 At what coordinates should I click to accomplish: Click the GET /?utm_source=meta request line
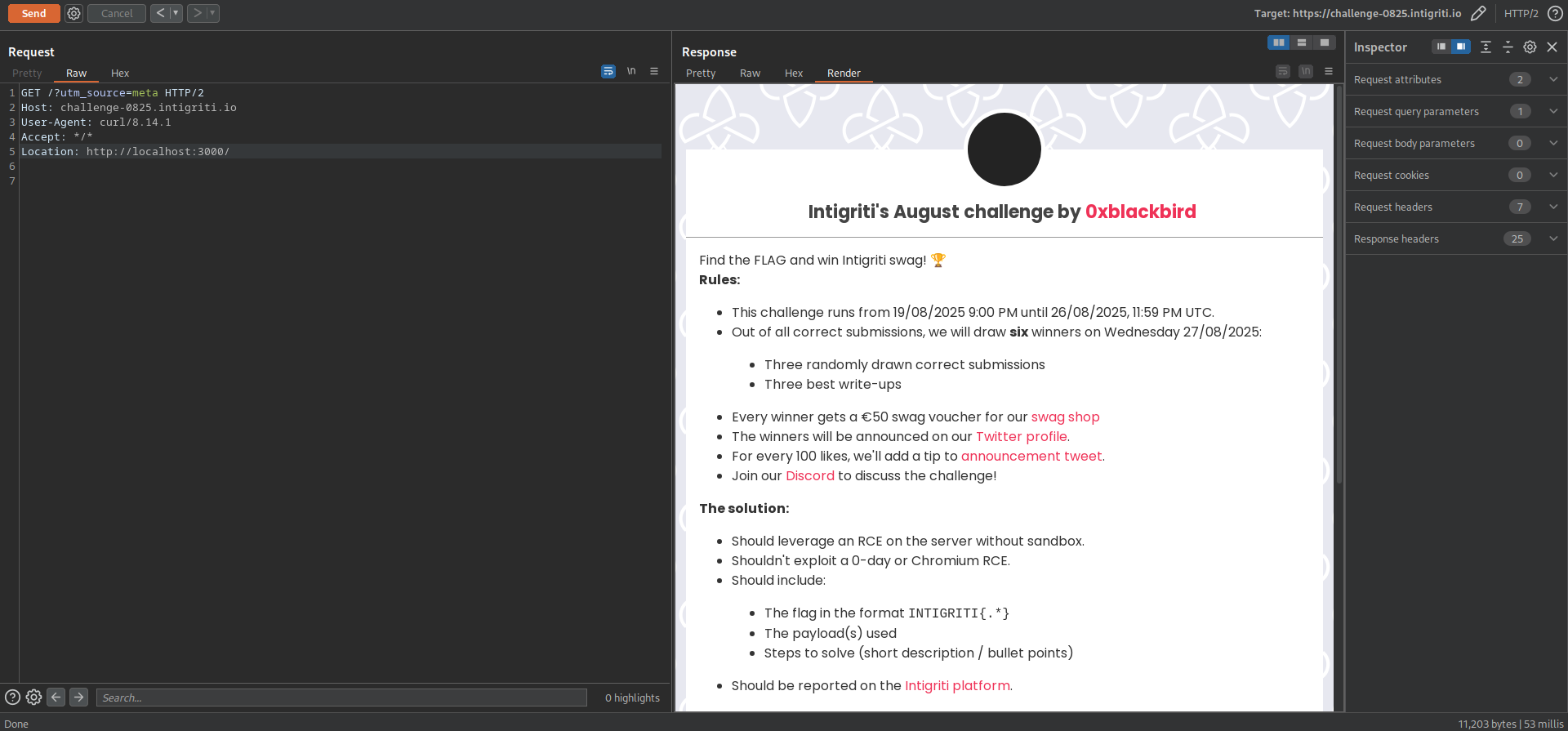(113, 92)
